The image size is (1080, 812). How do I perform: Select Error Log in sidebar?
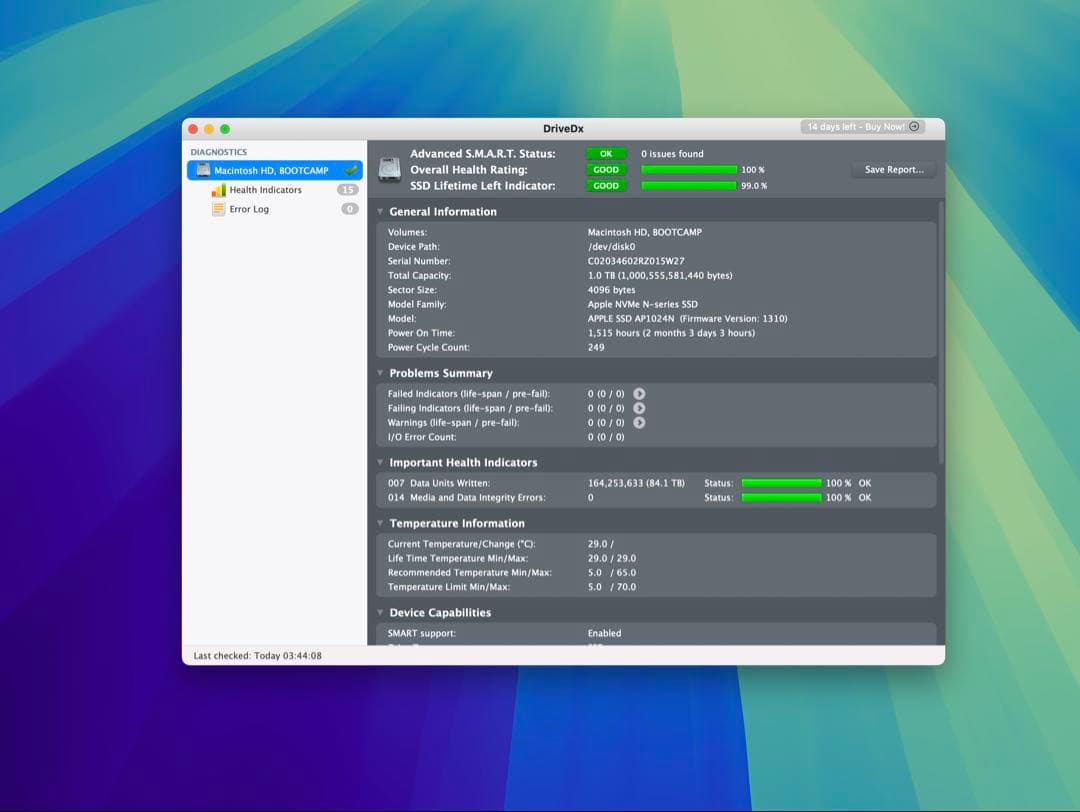(x=249, y=209)
